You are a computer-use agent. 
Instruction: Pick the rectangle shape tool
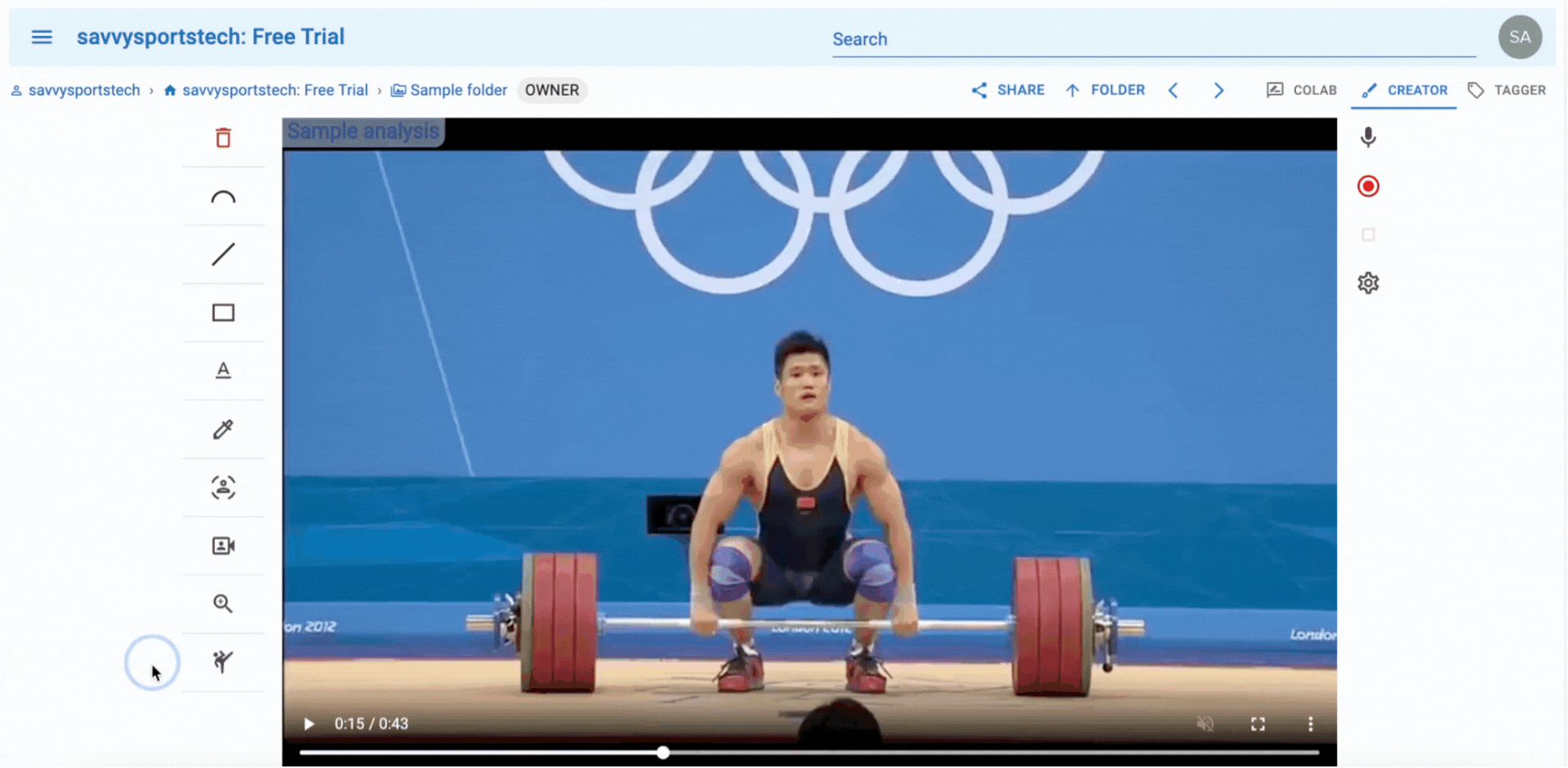point(223,313)
